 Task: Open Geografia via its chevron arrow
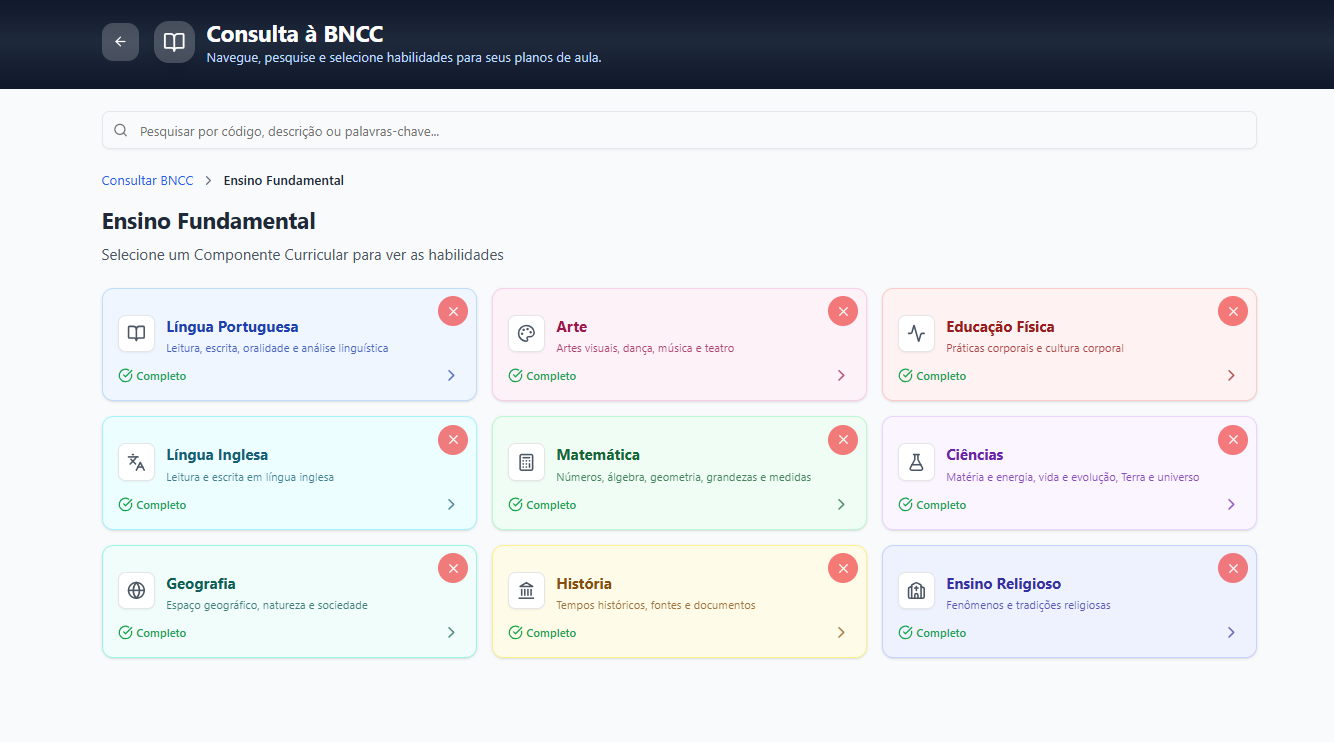pyautogui.click(x=451, y=633)
